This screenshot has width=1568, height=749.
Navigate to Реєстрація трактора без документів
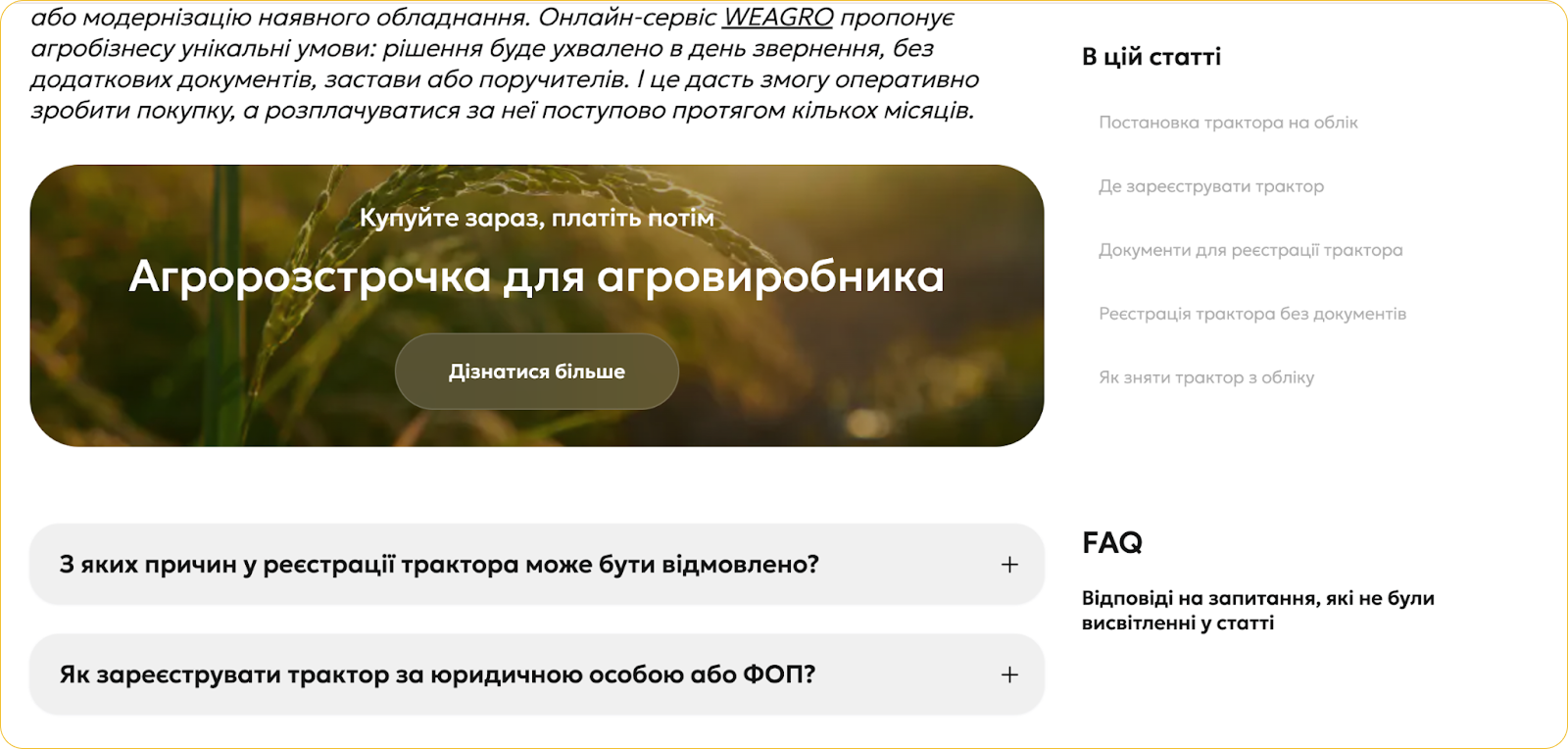(x=1252, y=314)
